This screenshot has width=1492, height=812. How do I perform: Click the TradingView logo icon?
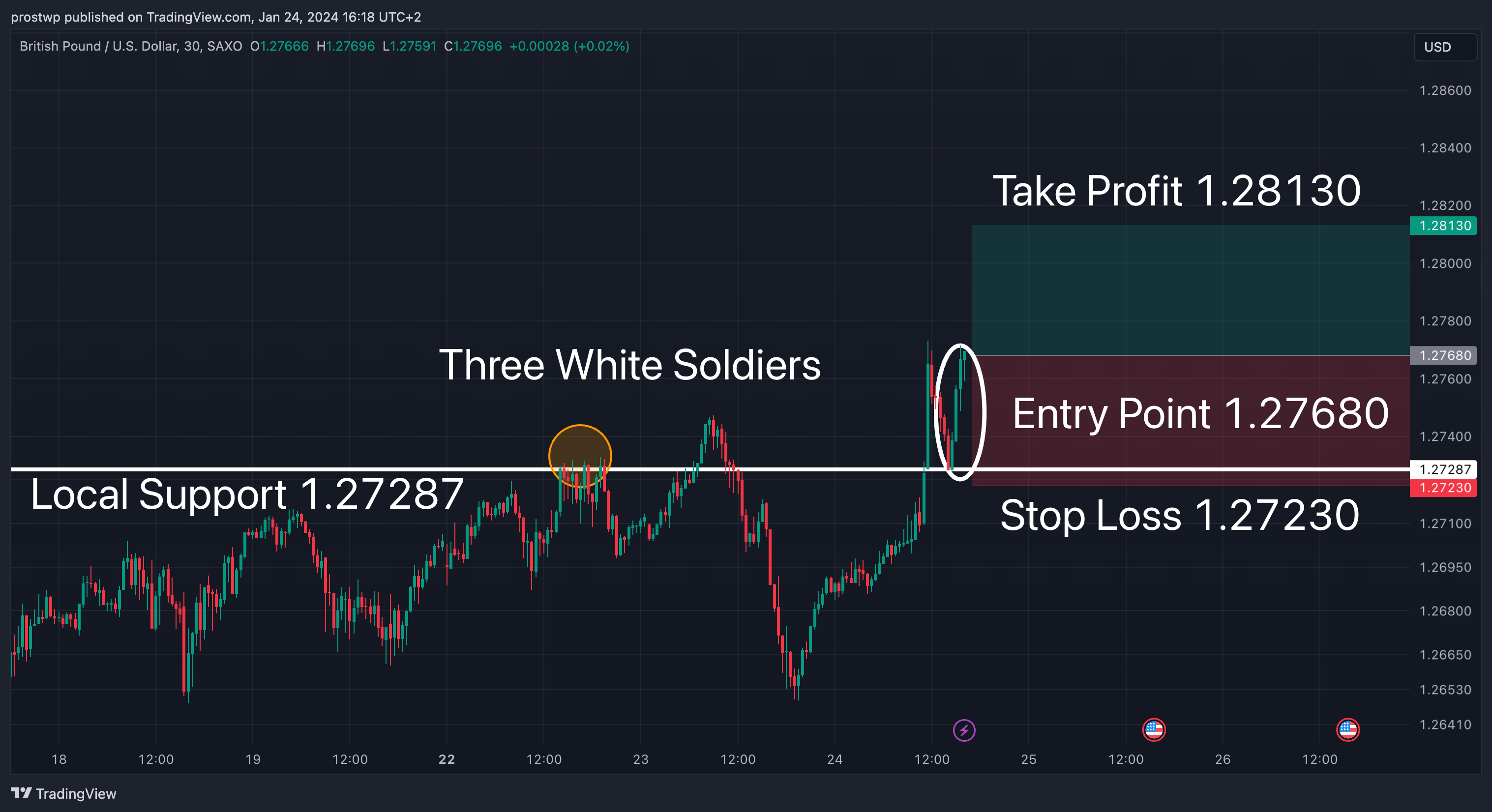[x=22, y=793]
